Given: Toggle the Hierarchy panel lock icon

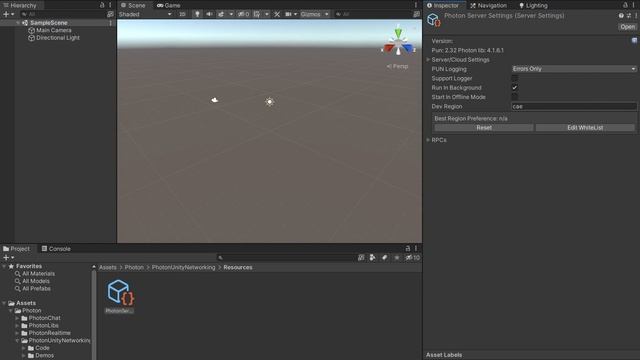Looking at the screenshot, I should 102,5.
